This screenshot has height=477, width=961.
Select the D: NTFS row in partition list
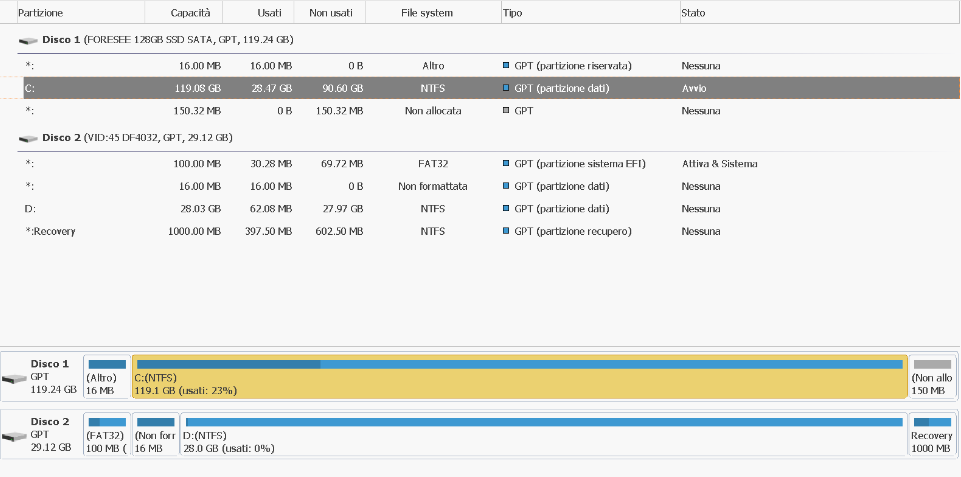click(300, 209)
